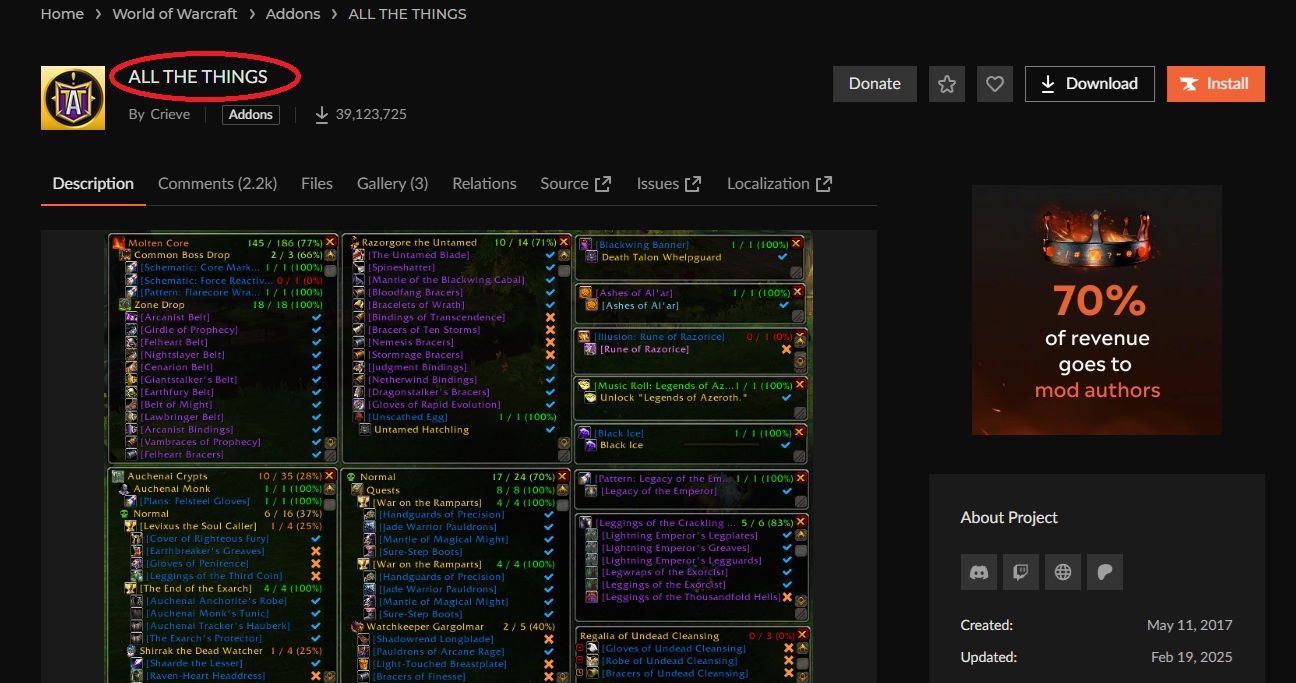This screenshot has height=683, width=1296.
Task: Switch to the Files tab
Action: [317, 184]
